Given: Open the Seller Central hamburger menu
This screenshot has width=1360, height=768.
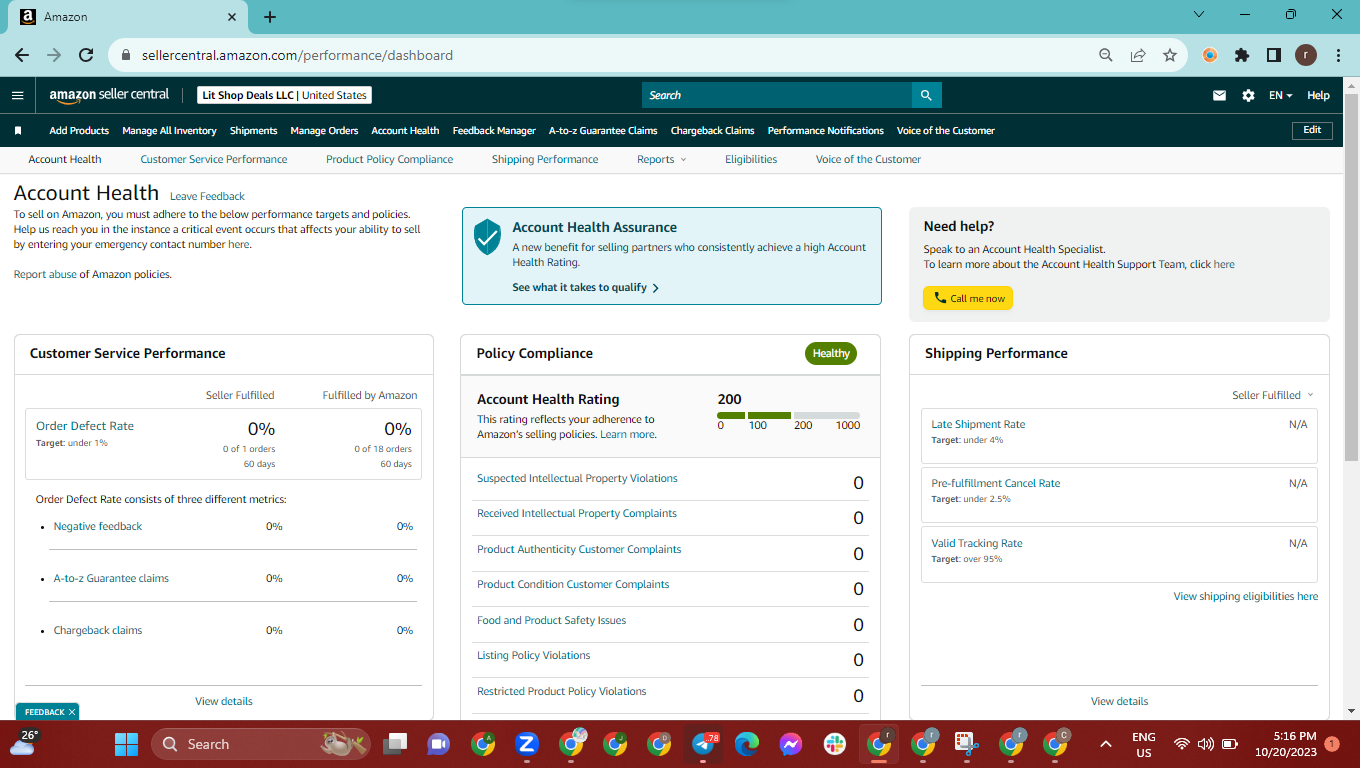Looking at the screenshot, I should click(17, 95).
